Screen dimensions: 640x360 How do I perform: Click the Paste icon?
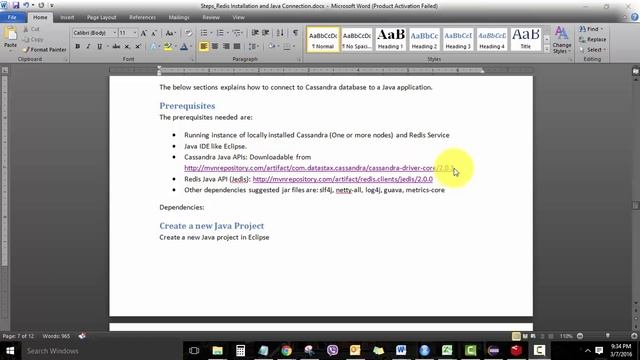[x=10, y=34]
